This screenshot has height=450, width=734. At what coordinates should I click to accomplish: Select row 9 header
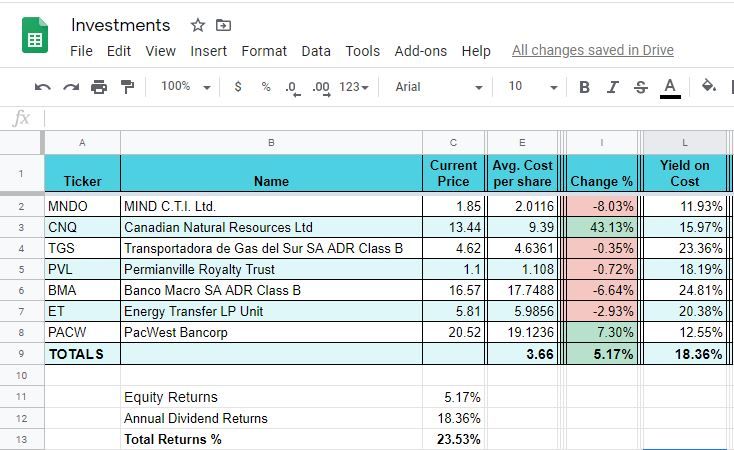coord(22,354)
